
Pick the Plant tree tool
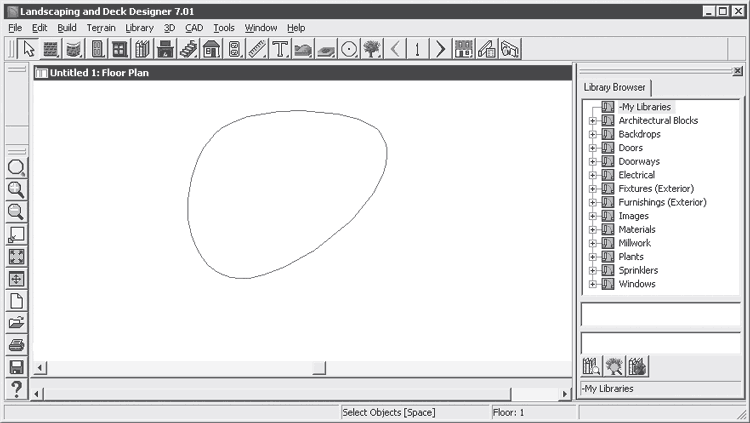point(372,49)
